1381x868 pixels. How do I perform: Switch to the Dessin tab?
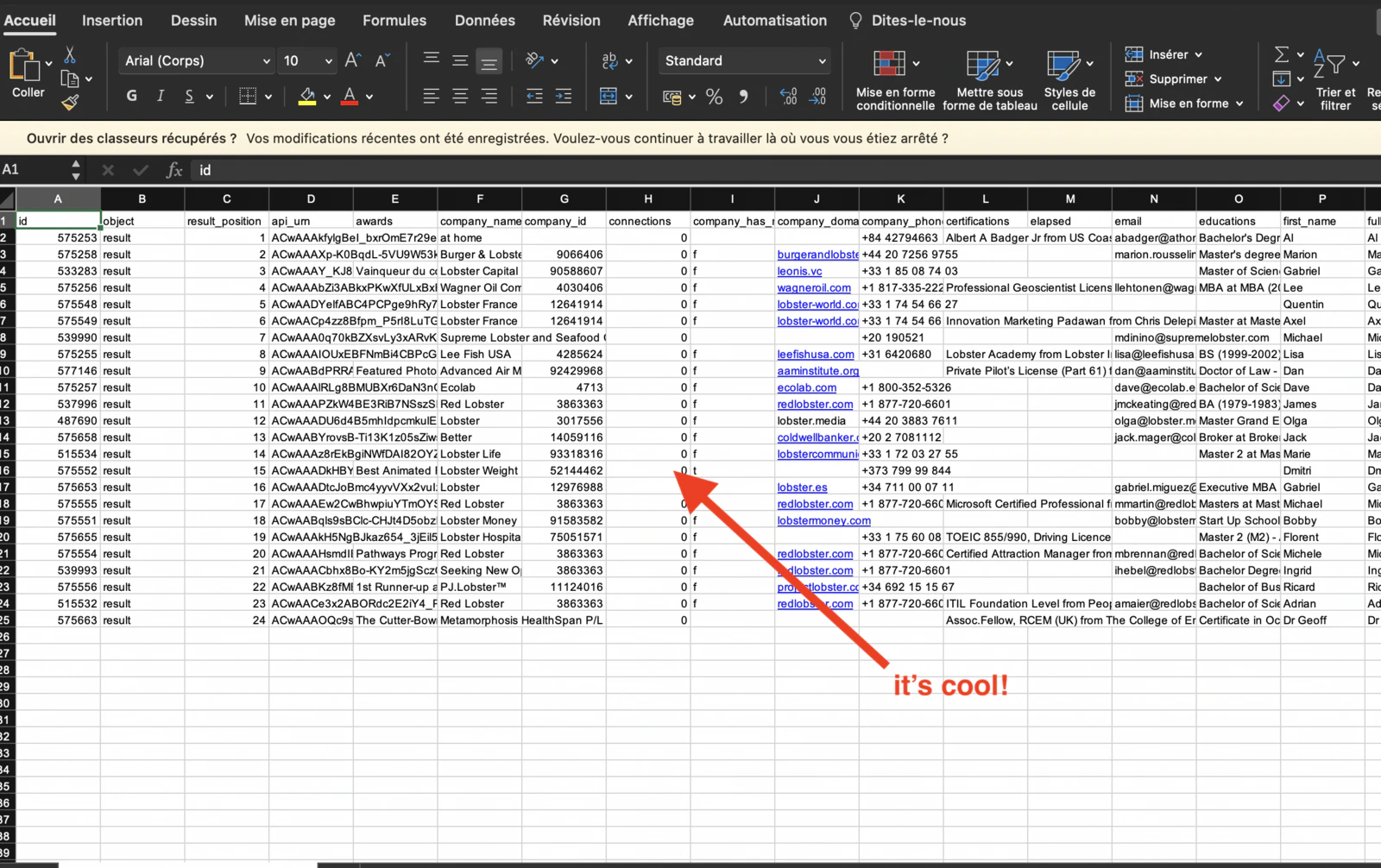pos(193,20)
